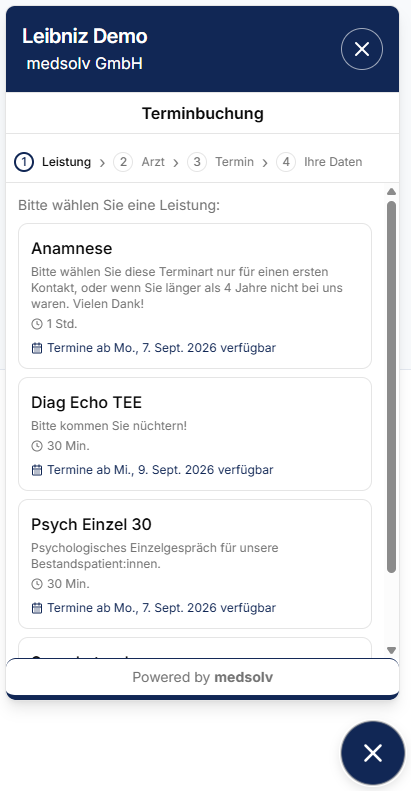Choose the Psych Einzel 30 service
Viewport: 411px width, 791px height.
195,564
